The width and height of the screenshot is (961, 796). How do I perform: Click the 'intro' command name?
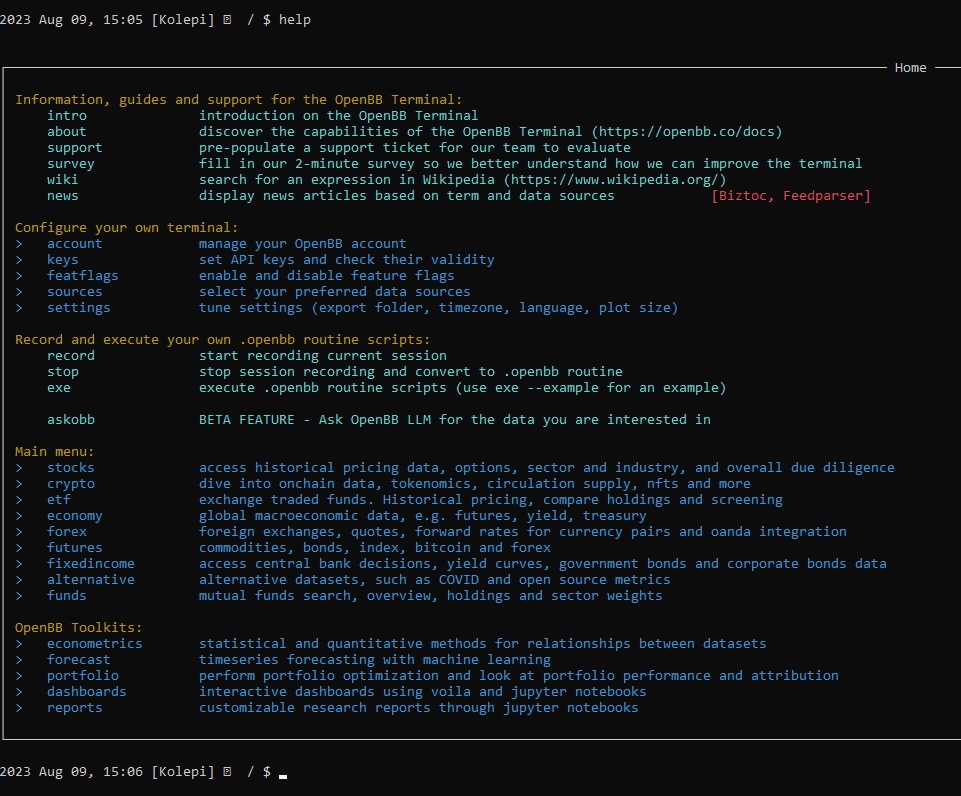point(67,115)
